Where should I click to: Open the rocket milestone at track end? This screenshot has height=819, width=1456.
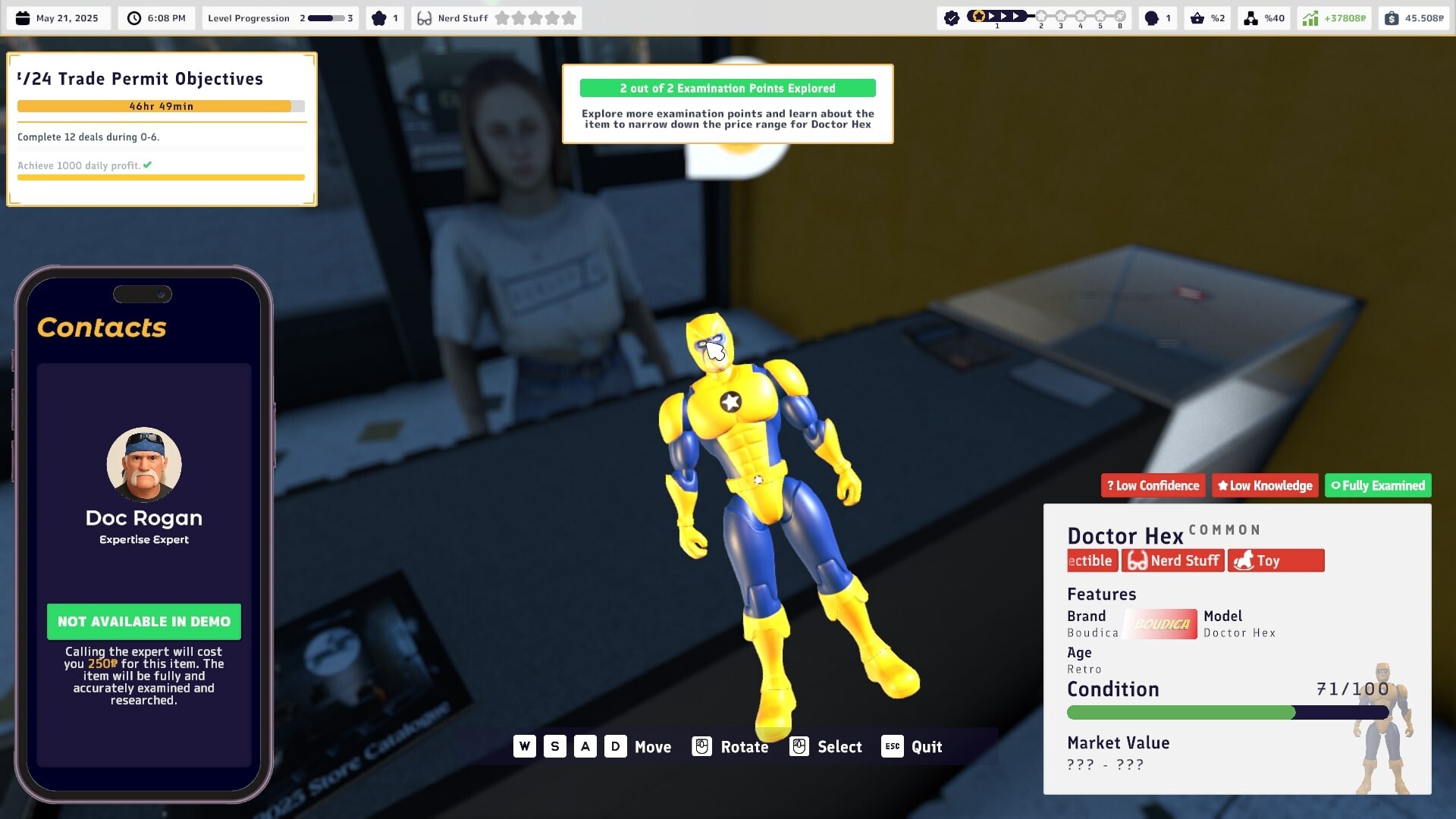point(1119,14)
